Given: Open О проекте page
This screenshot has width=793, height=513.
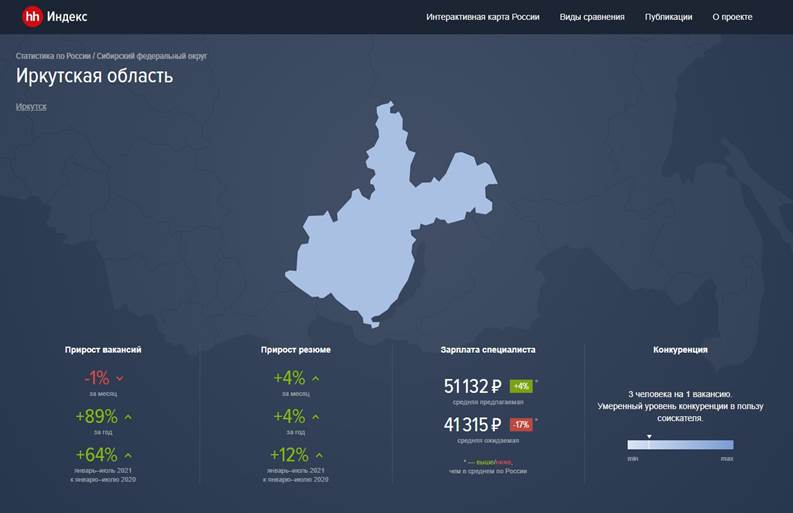Looking at the screenshot, I should [732, 17].
